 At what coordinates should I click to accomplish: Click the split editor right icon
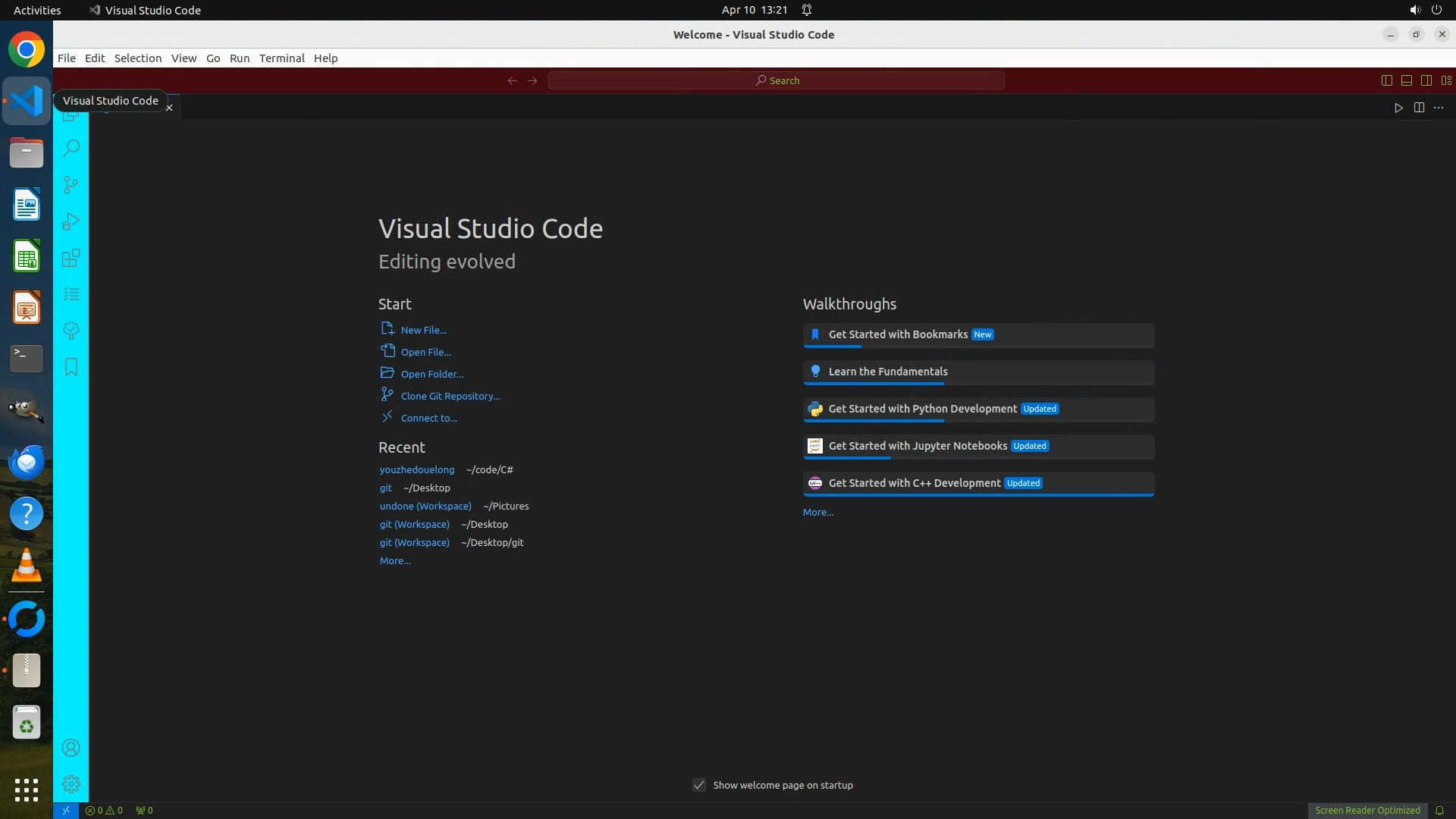1419,108
